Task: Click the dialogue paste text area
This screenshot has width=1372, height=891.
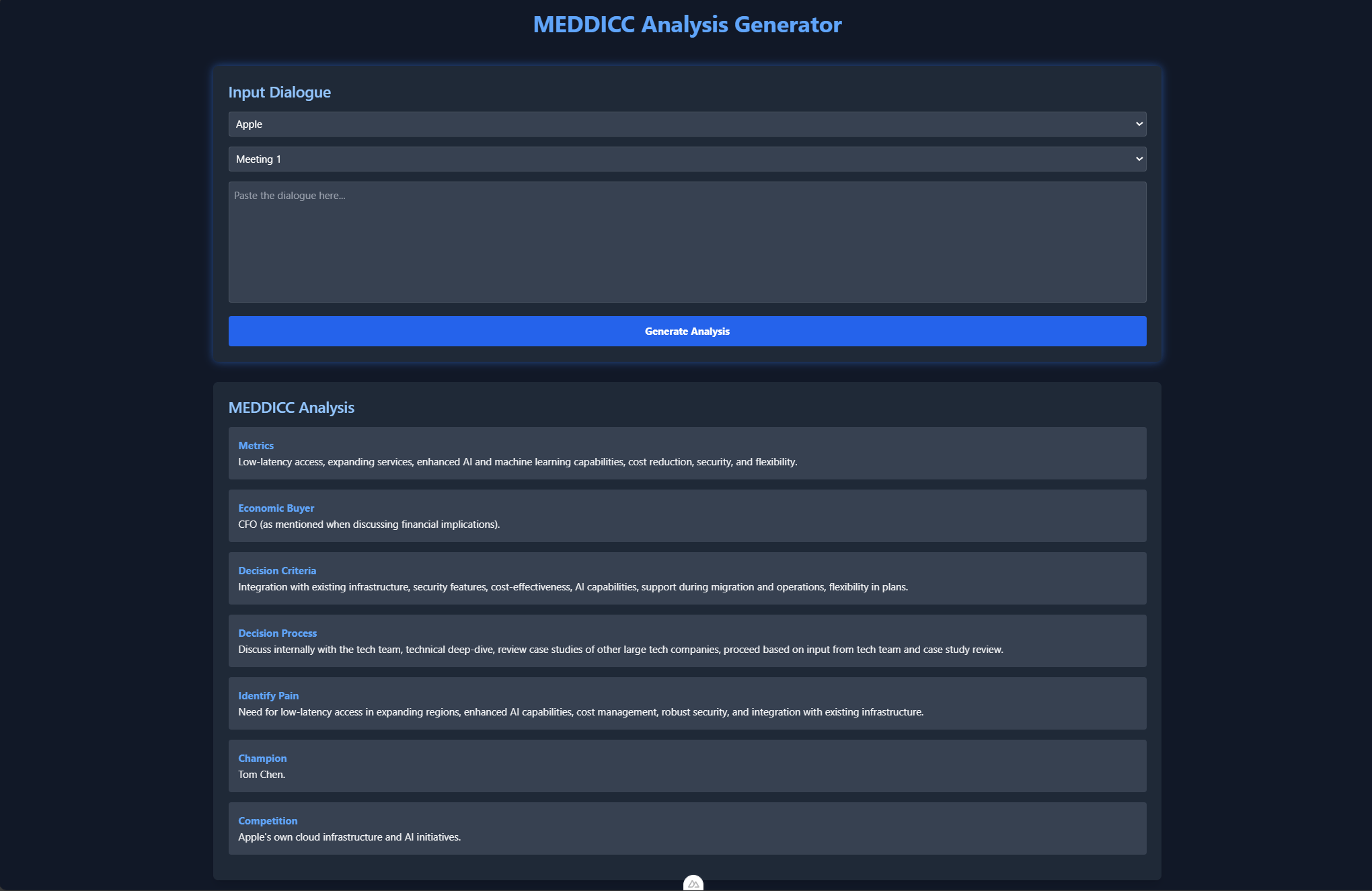Action: (x=687, y=242)
